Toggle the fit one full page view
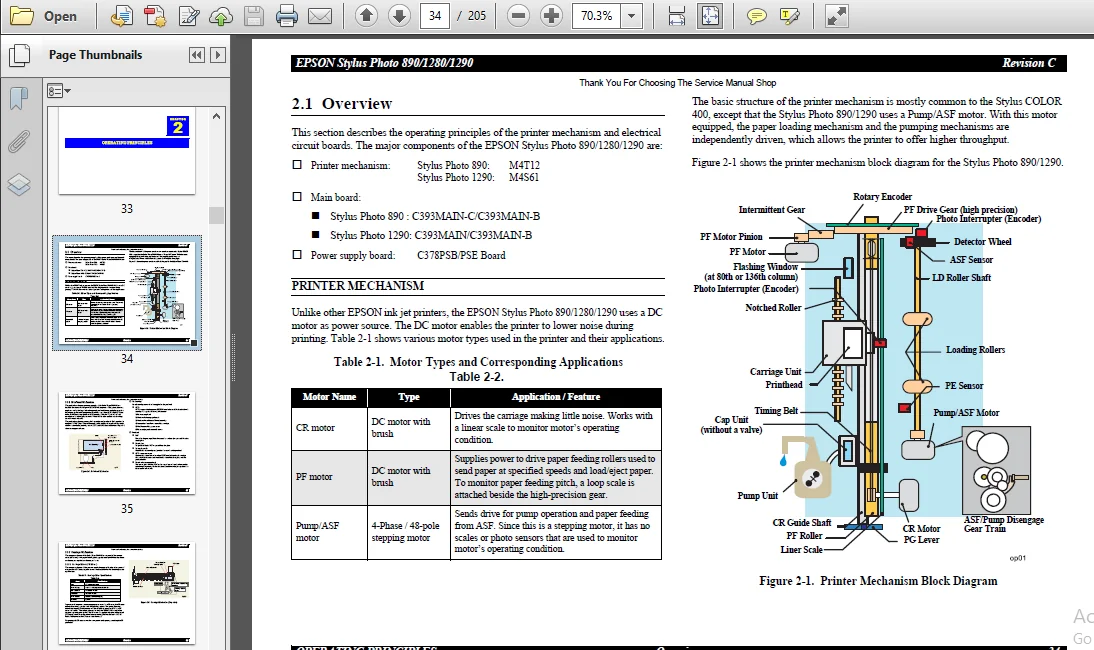Screen dimensions: 1094x650 tap(710, 16)
